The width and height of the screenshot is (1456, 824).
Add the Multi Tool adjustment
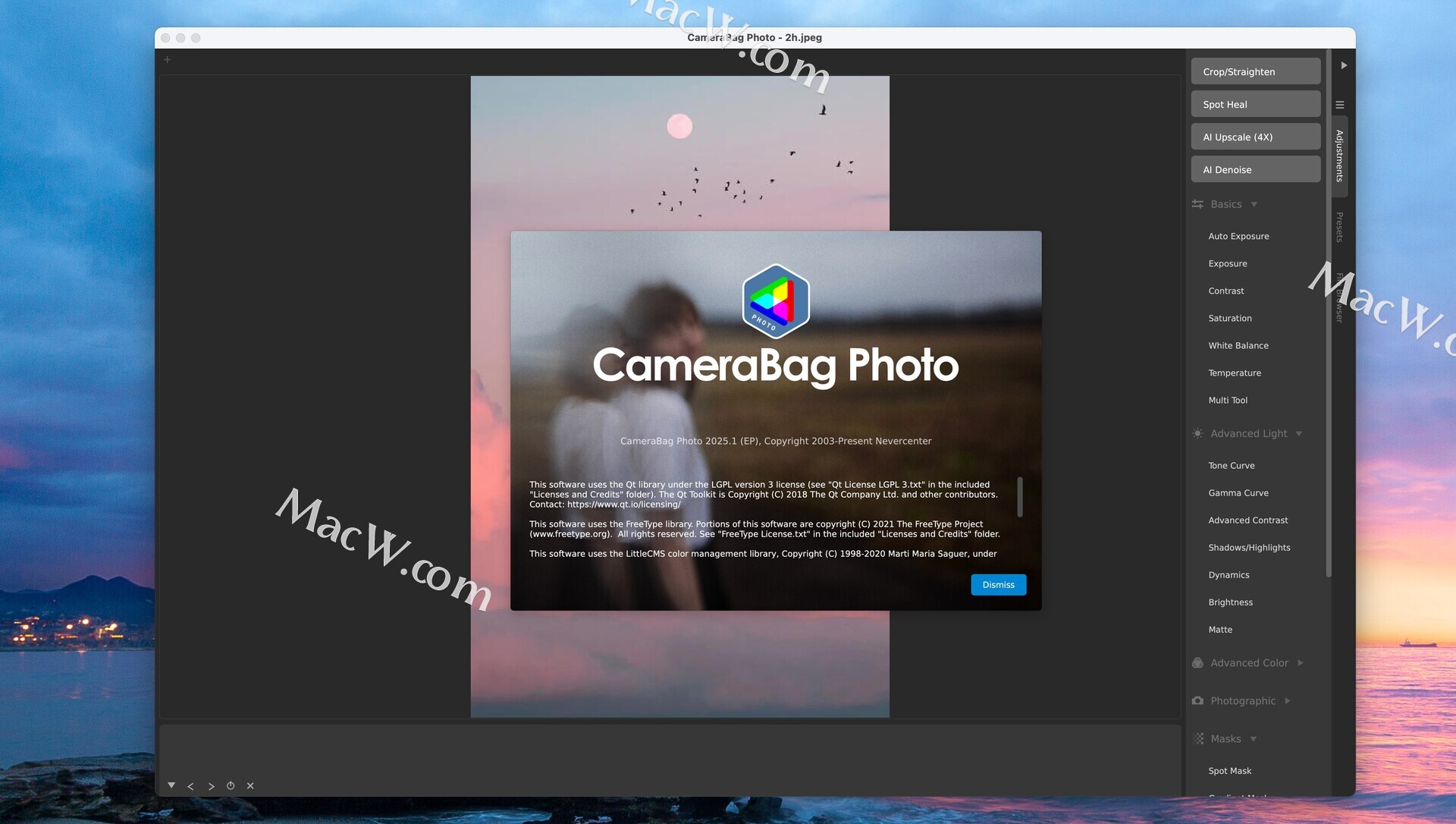click(x=1228, y=400)
